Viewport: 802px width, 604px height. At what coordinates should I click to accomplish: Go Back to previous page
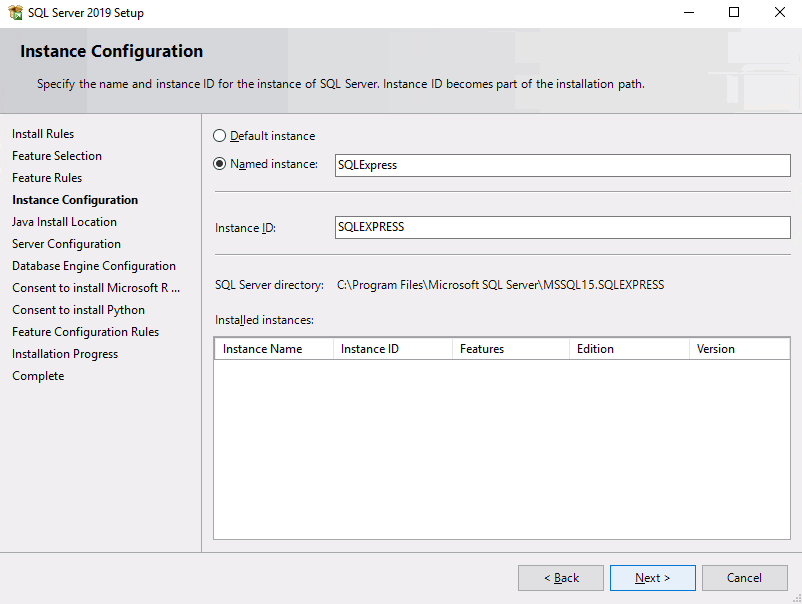tap(561, 578)
